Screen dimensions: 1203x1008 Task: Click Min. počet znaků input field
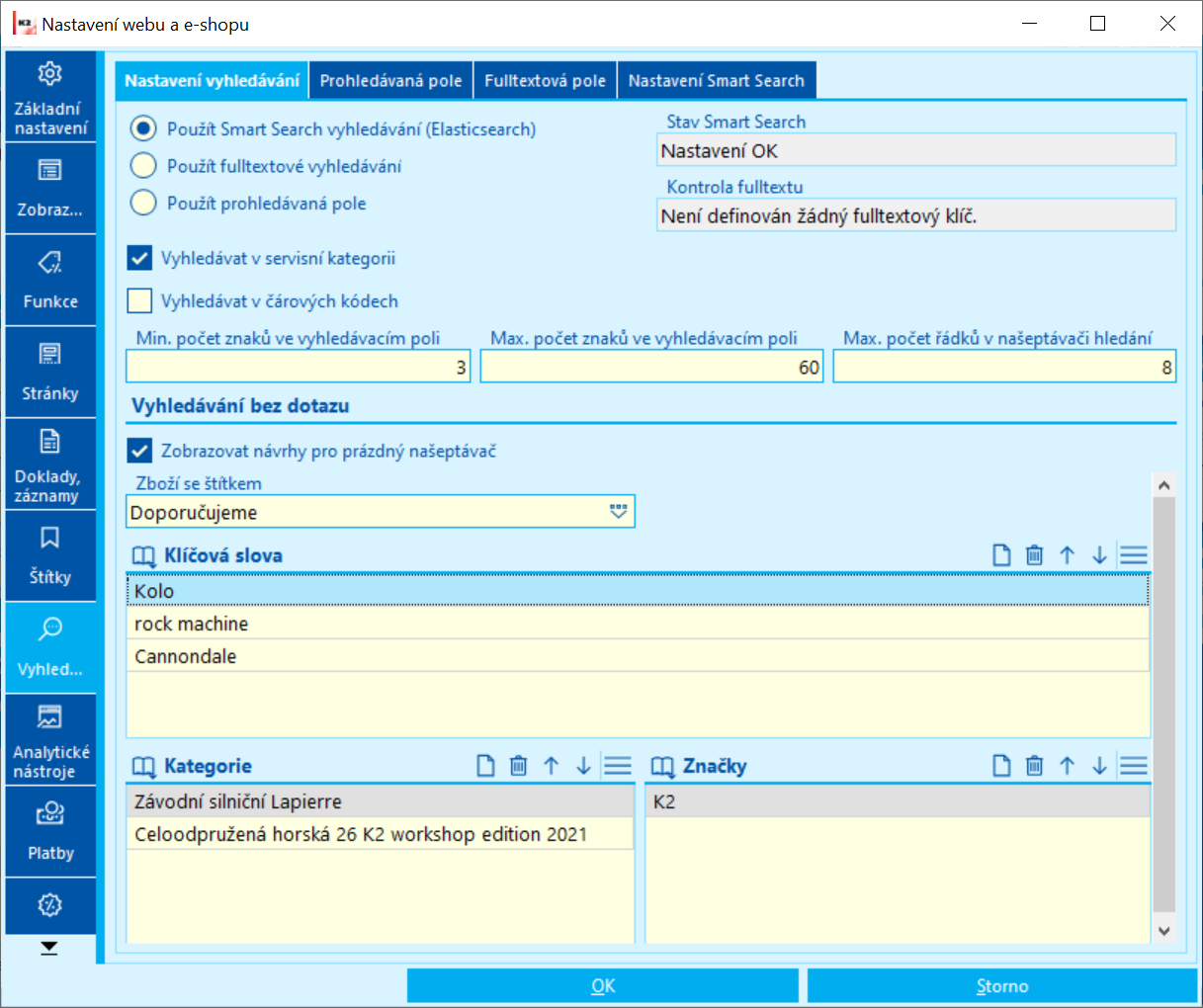[x=299, y=367]
